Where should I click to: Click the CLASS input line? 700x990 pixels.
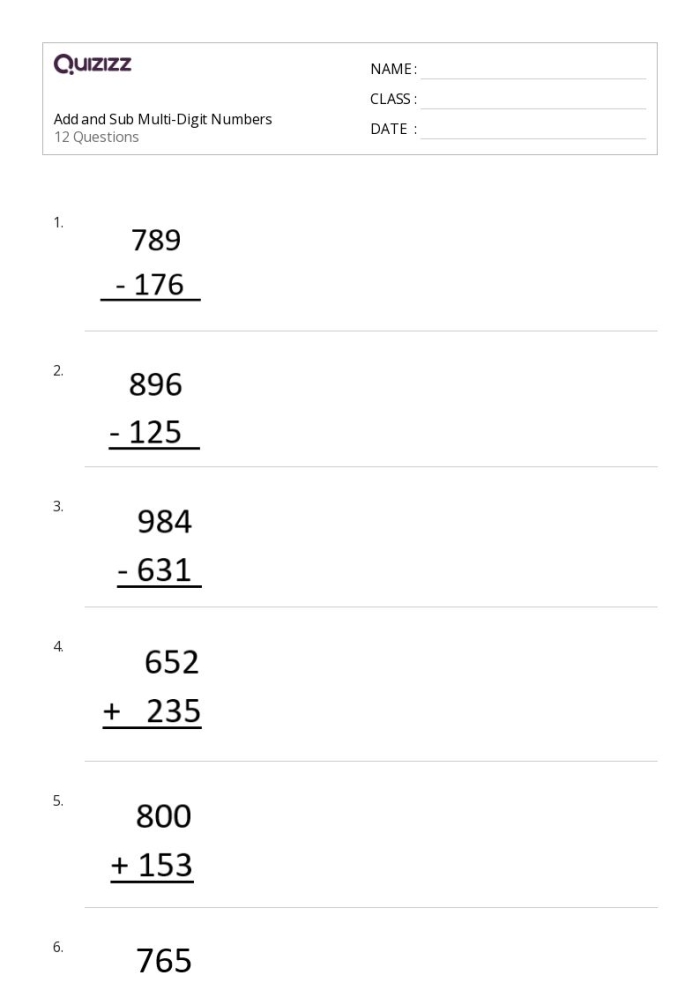point(533,100)
